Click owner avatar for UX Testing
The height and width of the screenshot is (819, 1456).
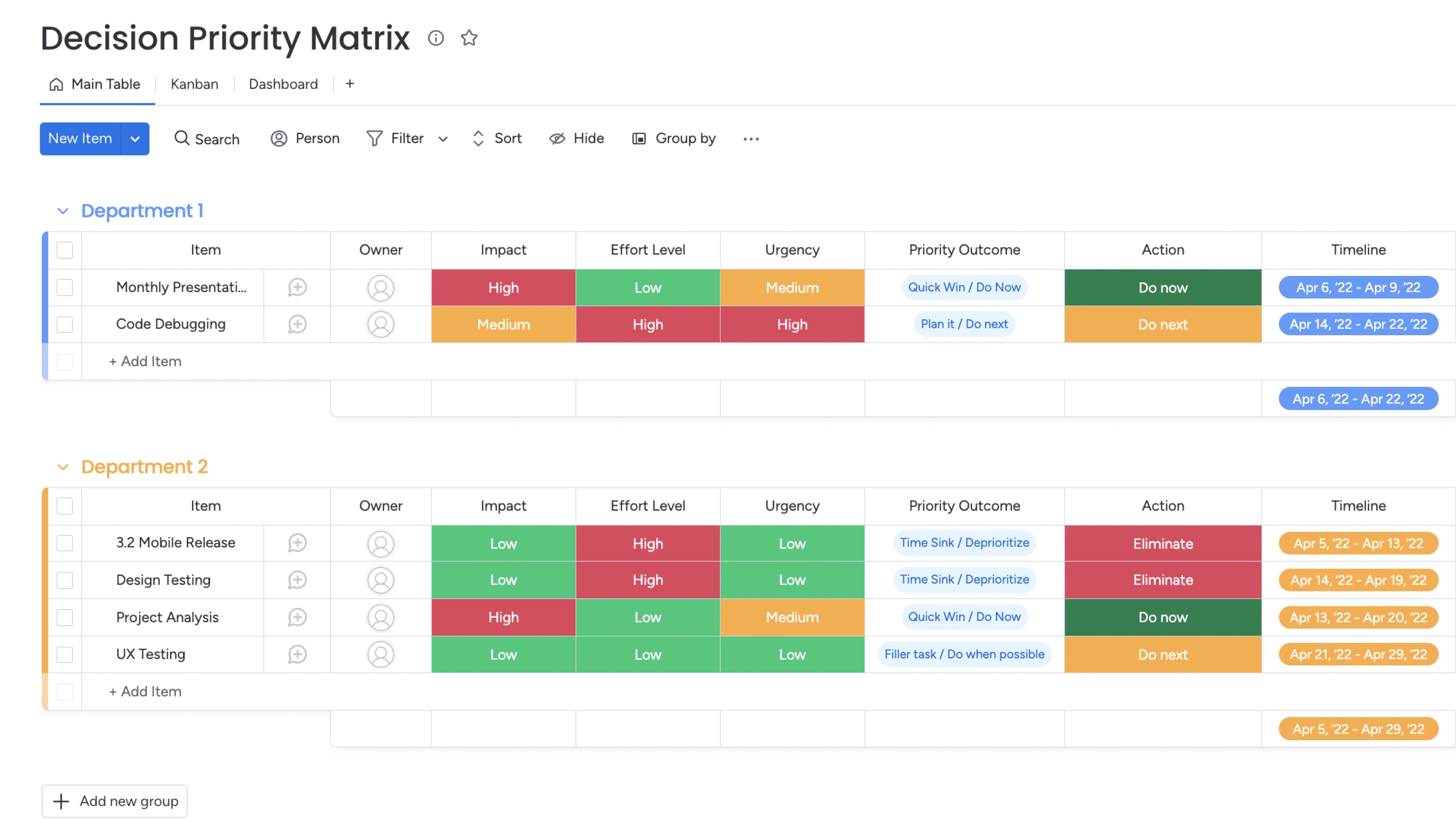[x=380, y=655]
